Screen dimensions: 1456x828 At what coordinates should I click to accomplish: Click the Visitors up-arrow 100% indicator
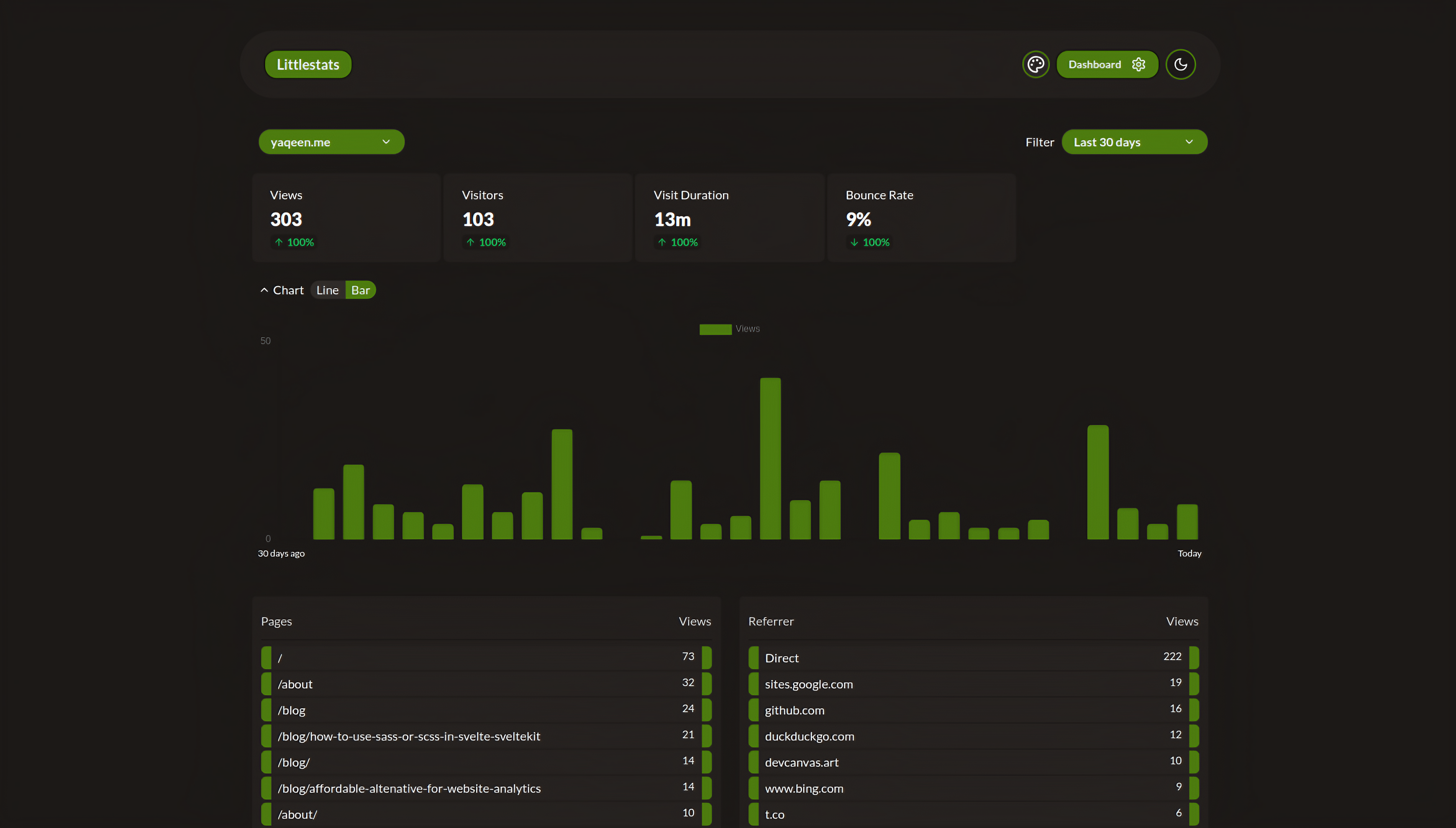pyautogui.click(x=486, y=242)
